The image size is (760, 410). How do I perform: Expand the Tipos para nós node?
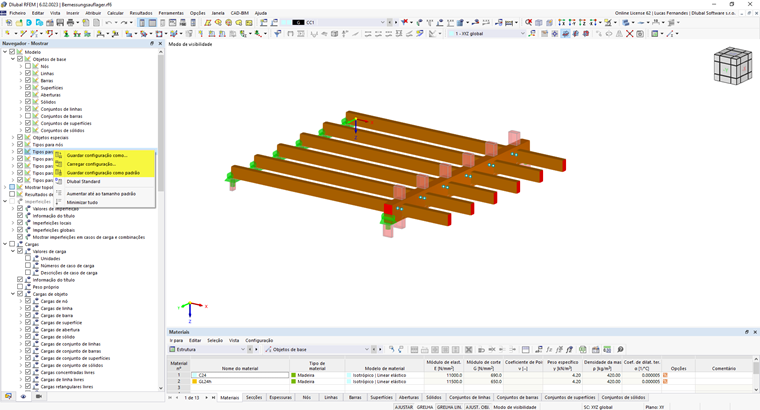click(13, 144)
